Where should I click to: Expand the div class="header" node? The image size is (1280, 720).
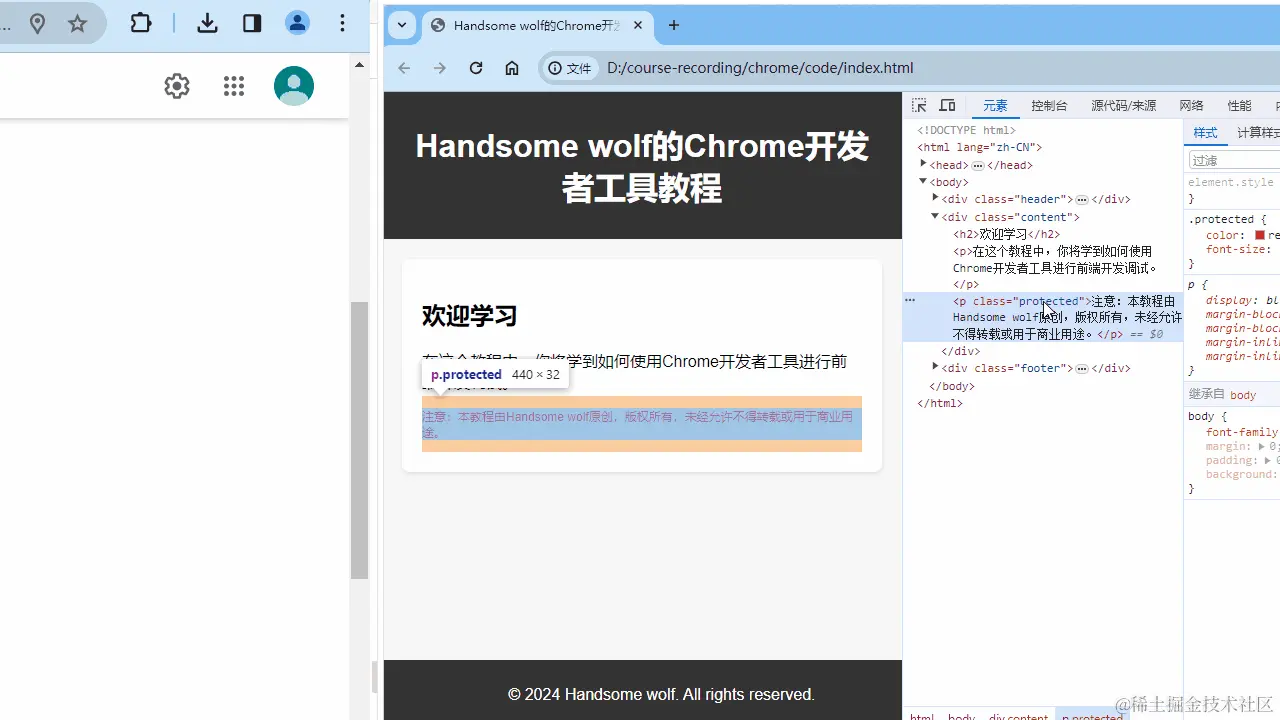click(x=936, y=198)
